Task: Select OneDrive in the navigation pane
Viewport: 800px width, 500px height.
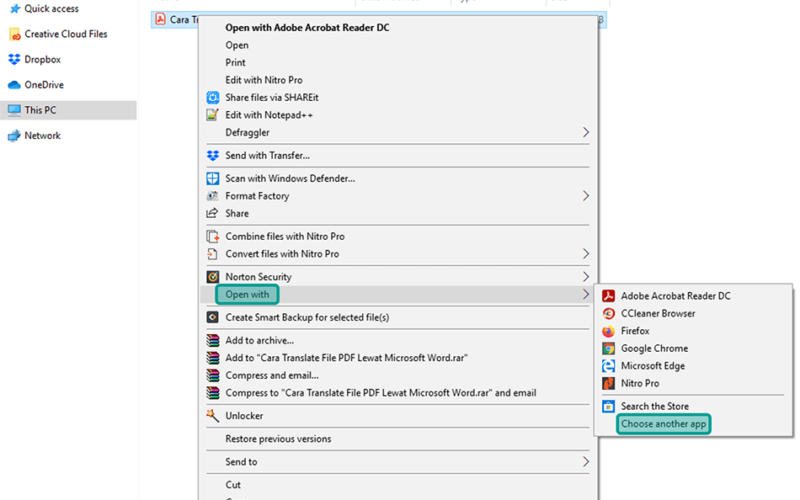Action: [44, 85]
